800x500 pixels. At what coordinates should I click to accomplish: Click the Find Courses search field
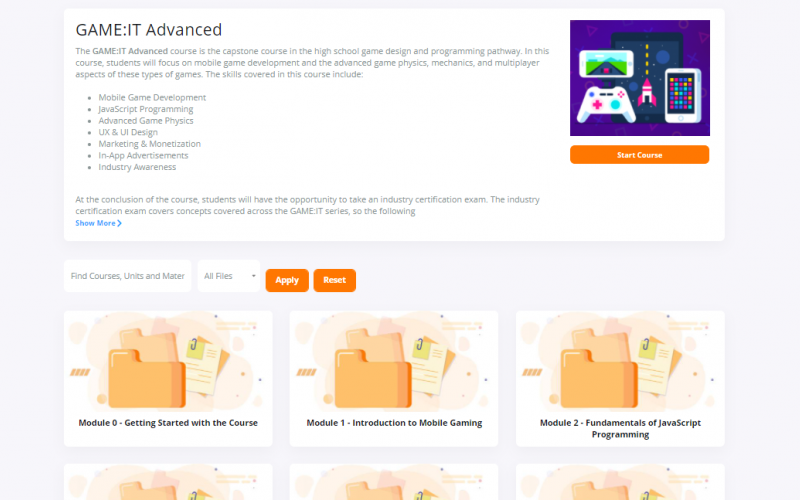[x=128, y=276]
